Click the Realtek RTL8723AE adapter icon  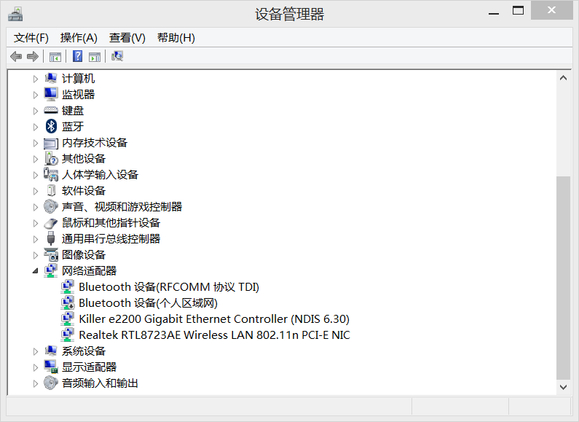tap(68, 334)
